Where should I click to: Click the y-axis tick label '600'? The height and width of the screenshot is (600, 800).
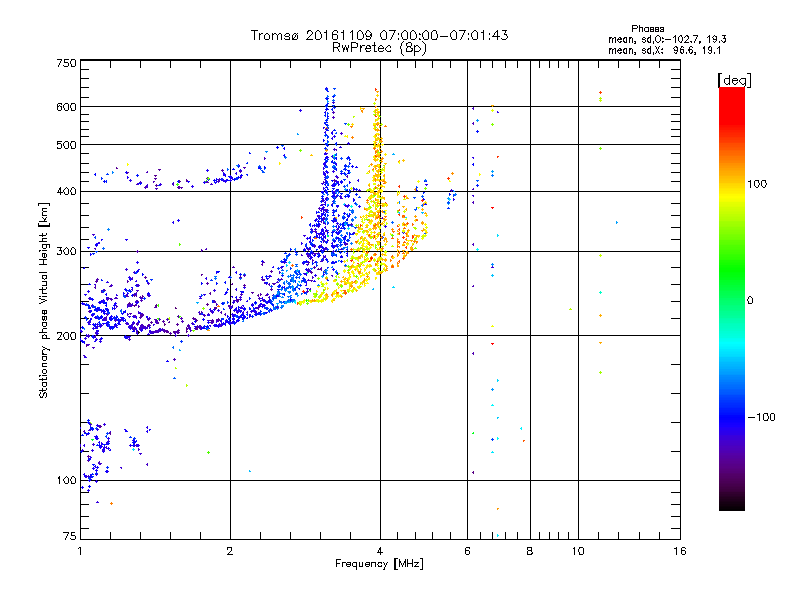click(x=66, y=107)
